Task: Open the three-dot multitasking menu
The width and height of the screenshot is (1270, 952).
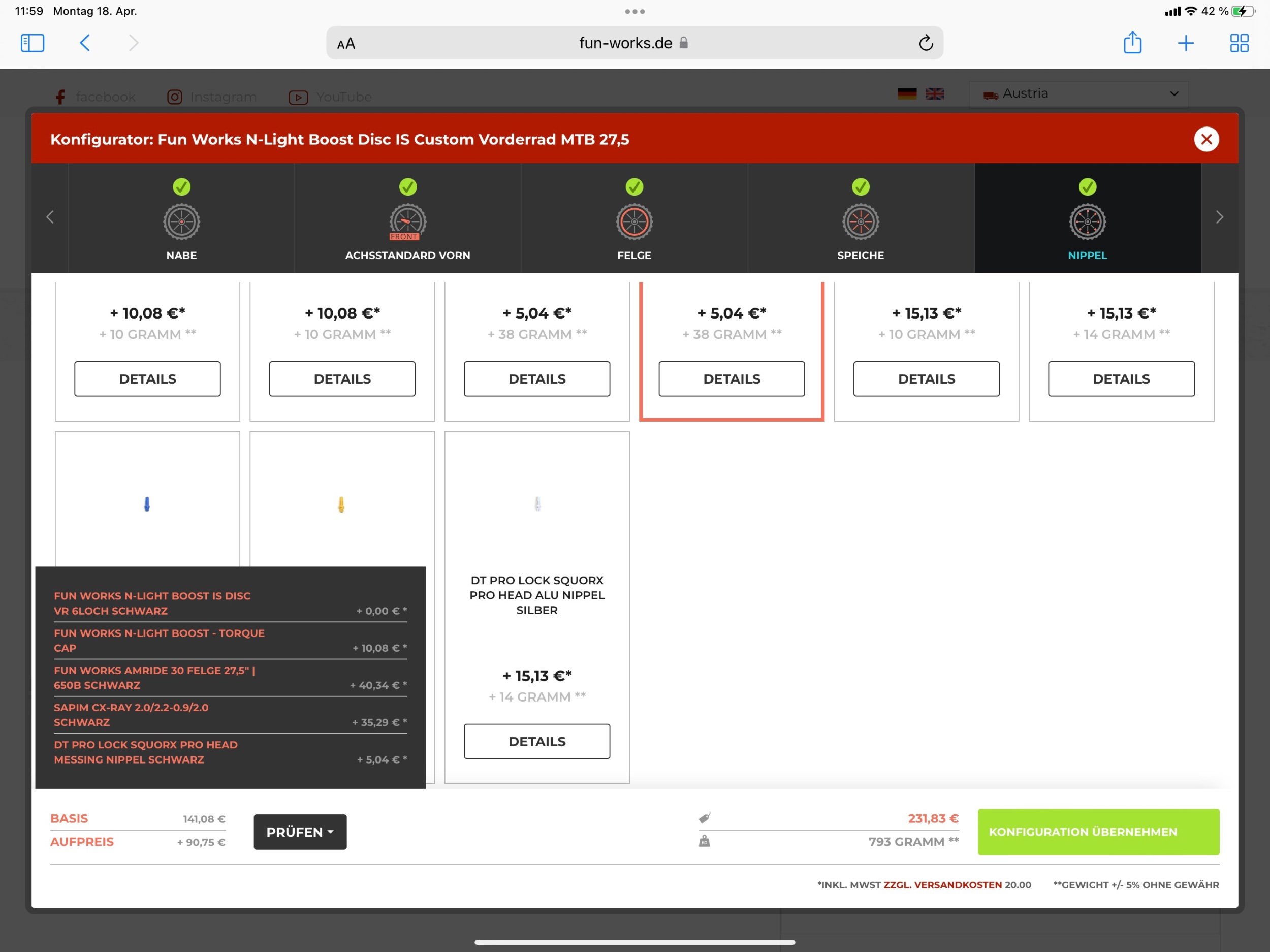Action: tap(634, 12)
